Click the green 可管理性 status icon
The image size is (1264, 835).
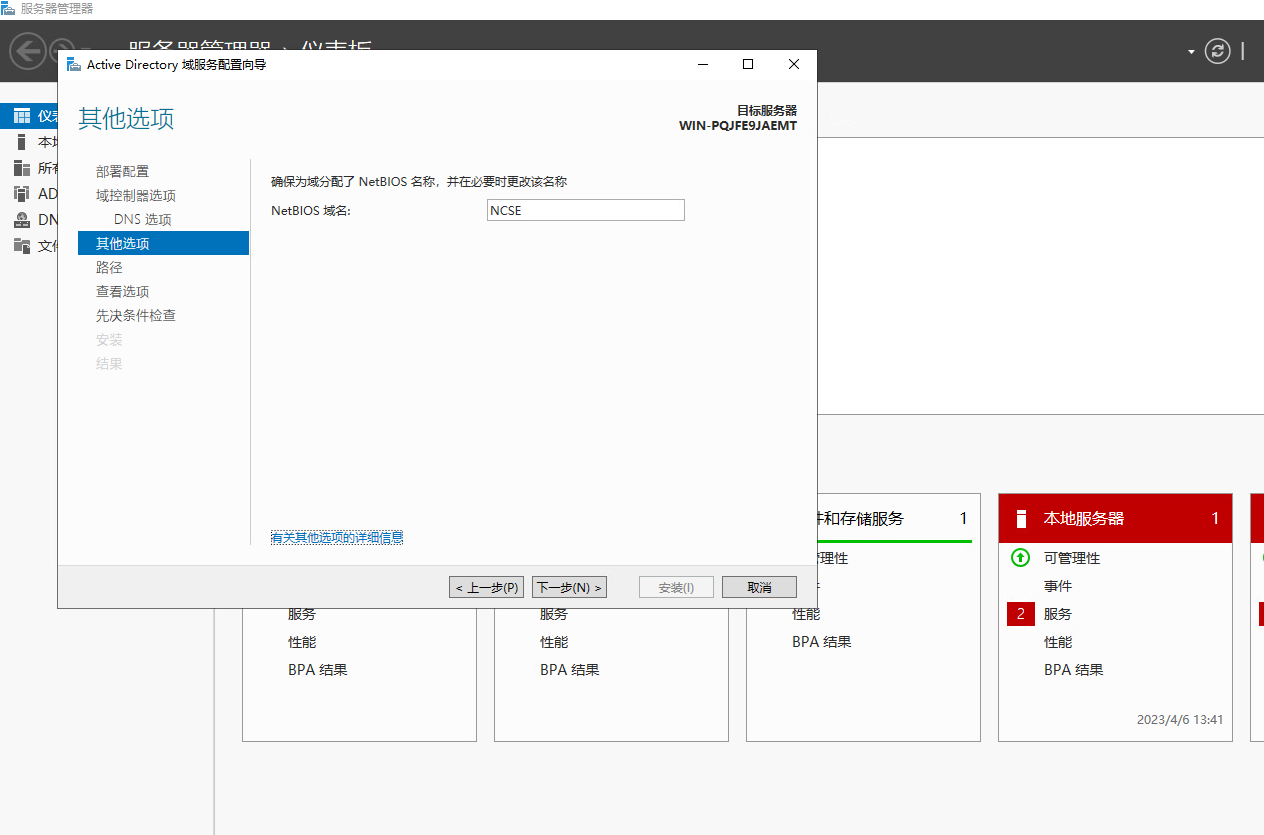click(x=1020, y=558)
